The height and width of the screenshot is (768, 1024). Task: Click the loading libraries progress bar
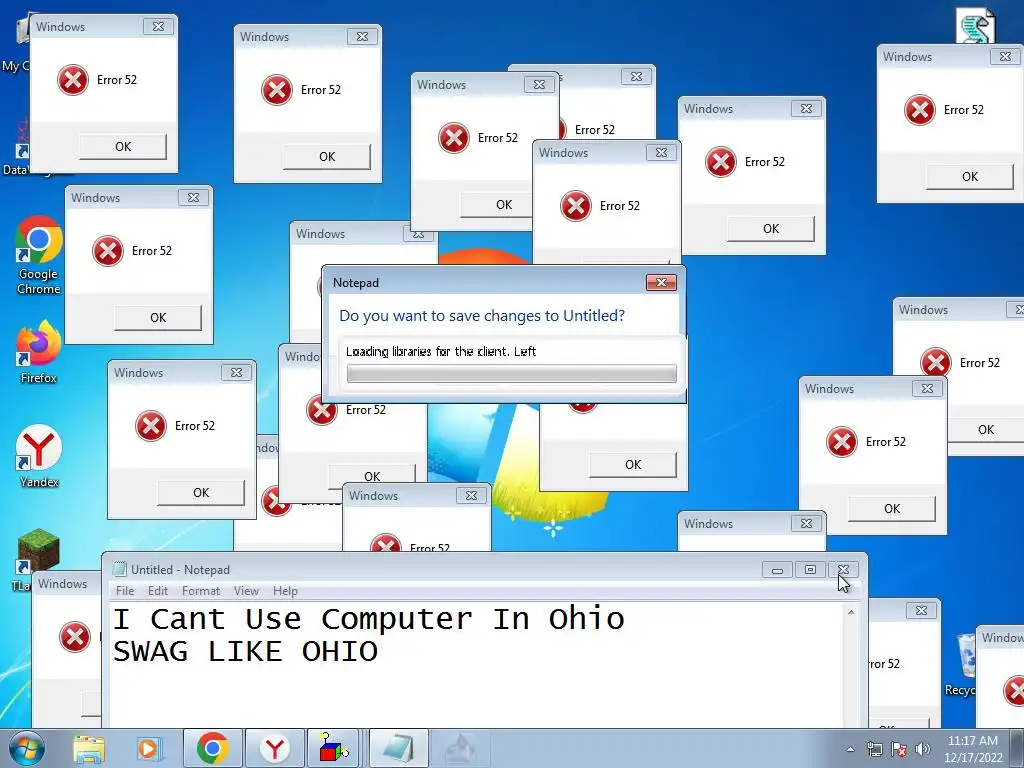point(511,374)
